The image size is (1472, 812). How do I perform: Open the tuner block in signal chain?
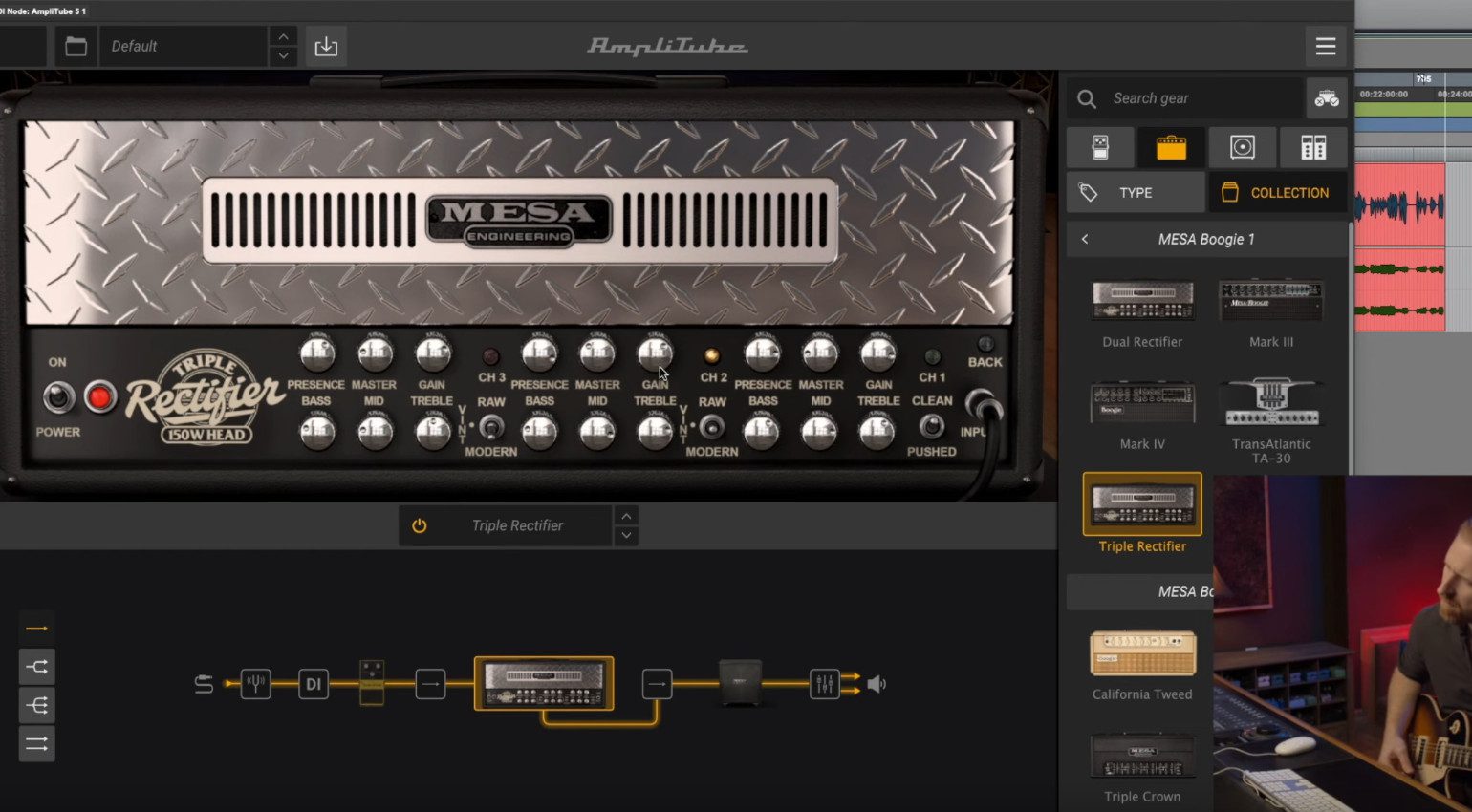click(x=255, y=684)
